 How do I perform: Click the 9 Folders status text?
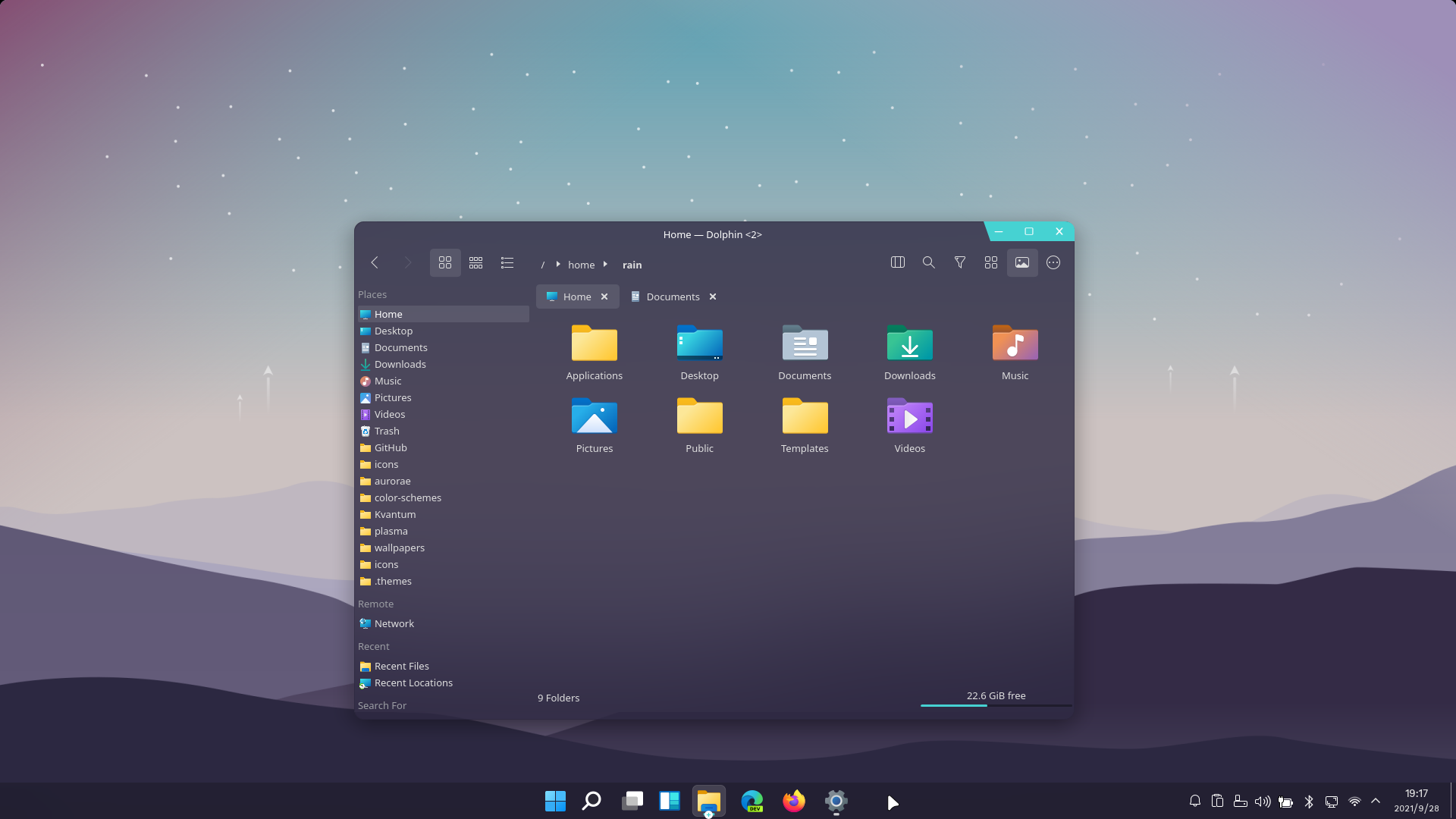coord(558,698)
